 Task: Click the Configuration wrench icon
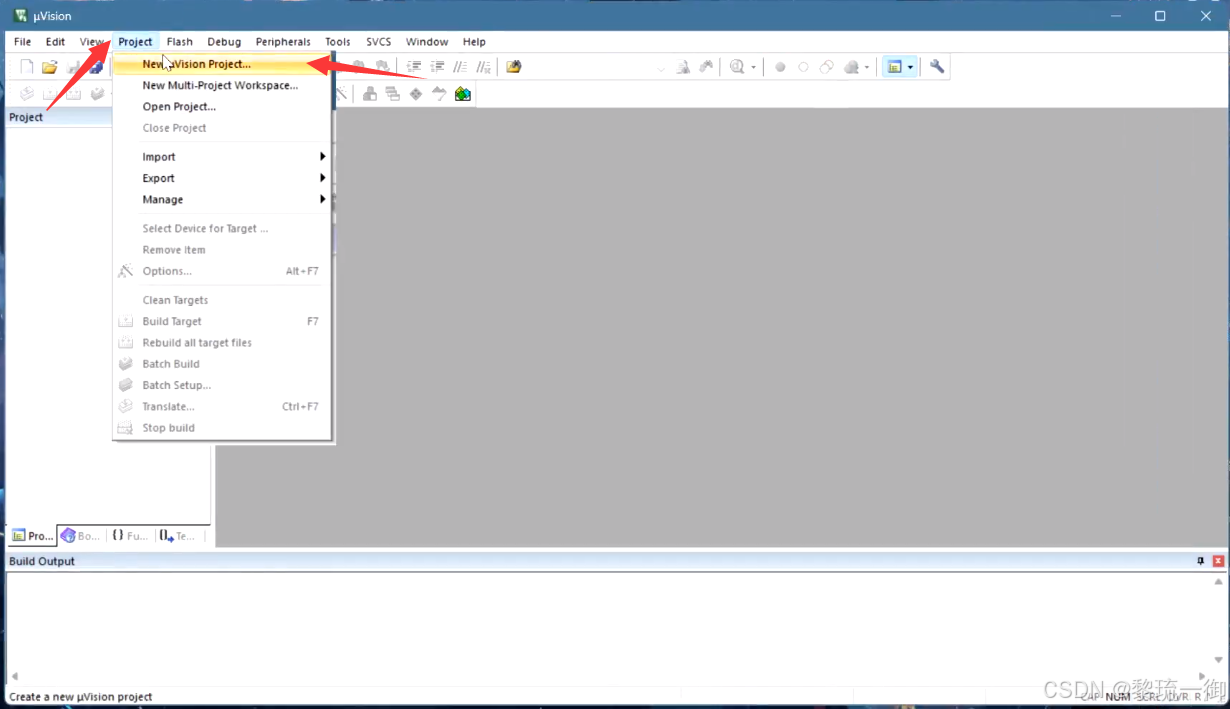coord(937,67)
